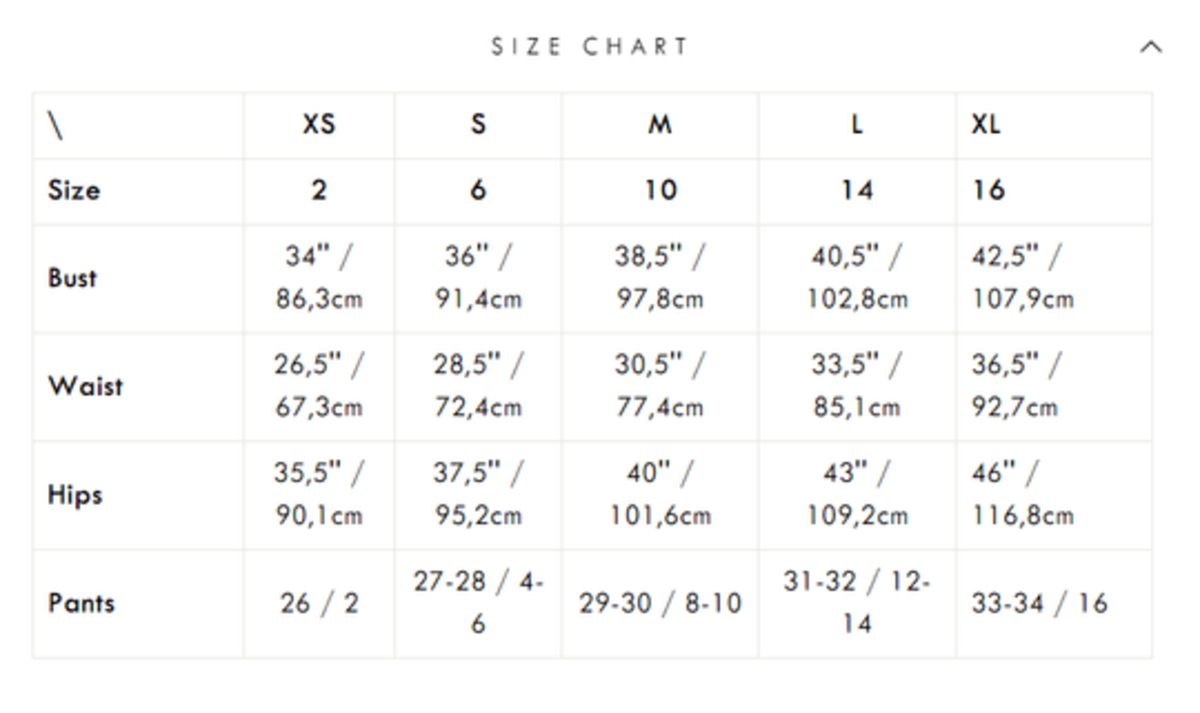Click the Bust row label
The width and height of the screenshot is (1200, 713).
click(x=73, y=278)
